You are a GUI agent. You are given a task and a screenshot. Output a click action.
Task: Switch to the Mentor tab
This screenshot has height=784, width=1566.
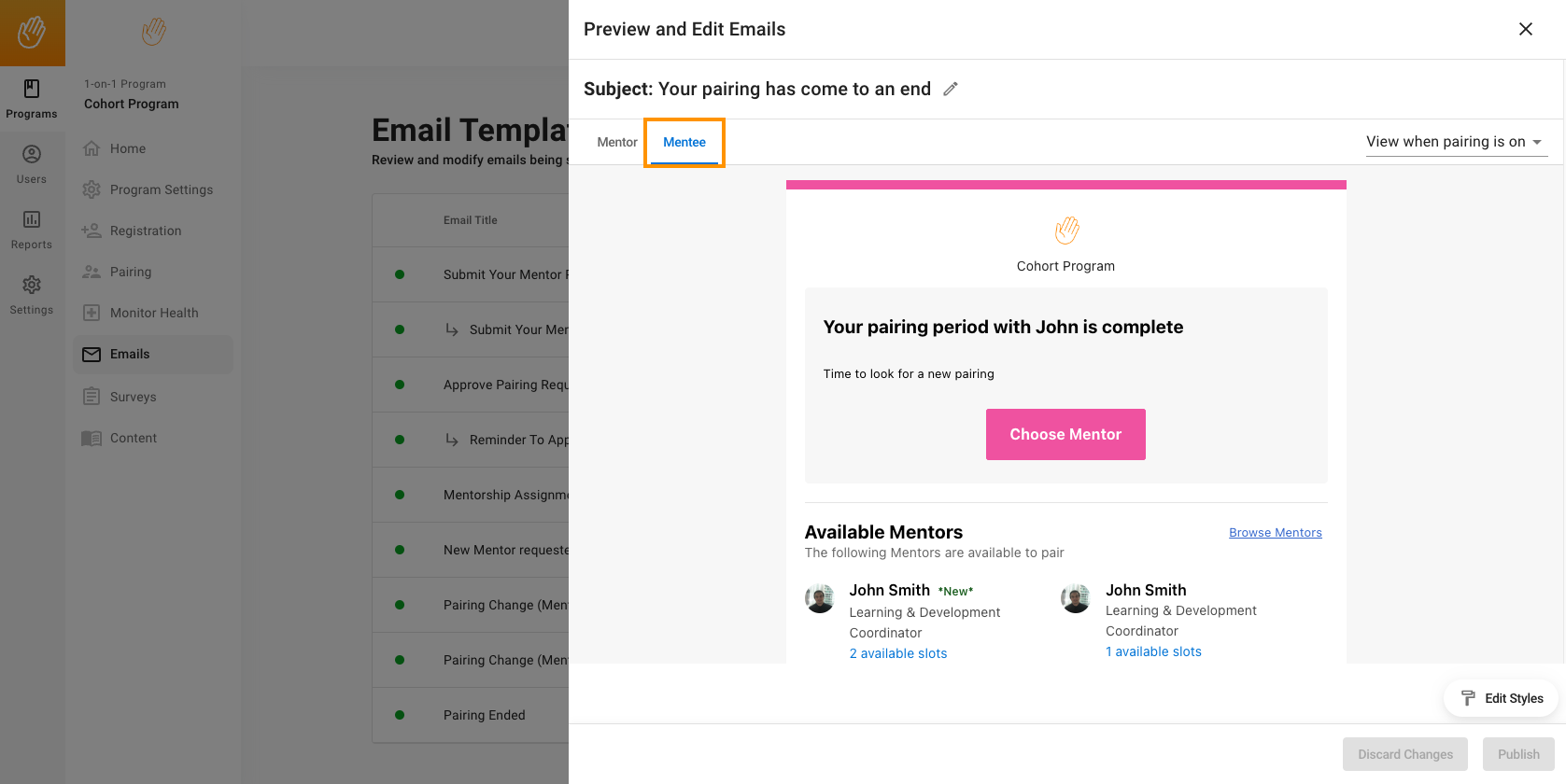[616, 142]
